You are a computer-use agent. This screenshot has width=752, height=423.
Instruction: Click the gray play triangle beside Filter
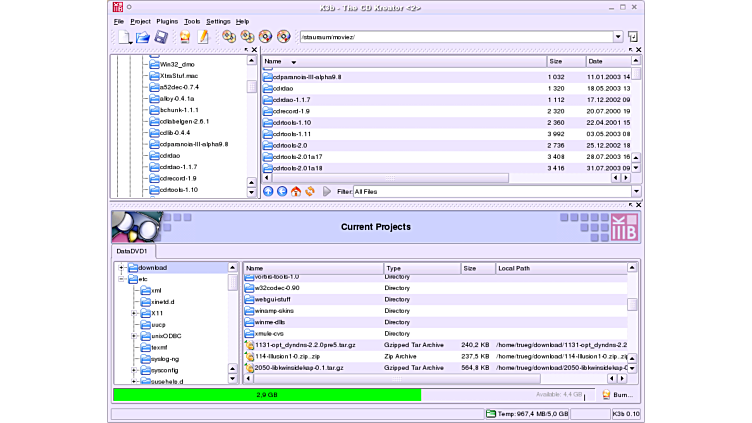327,191
